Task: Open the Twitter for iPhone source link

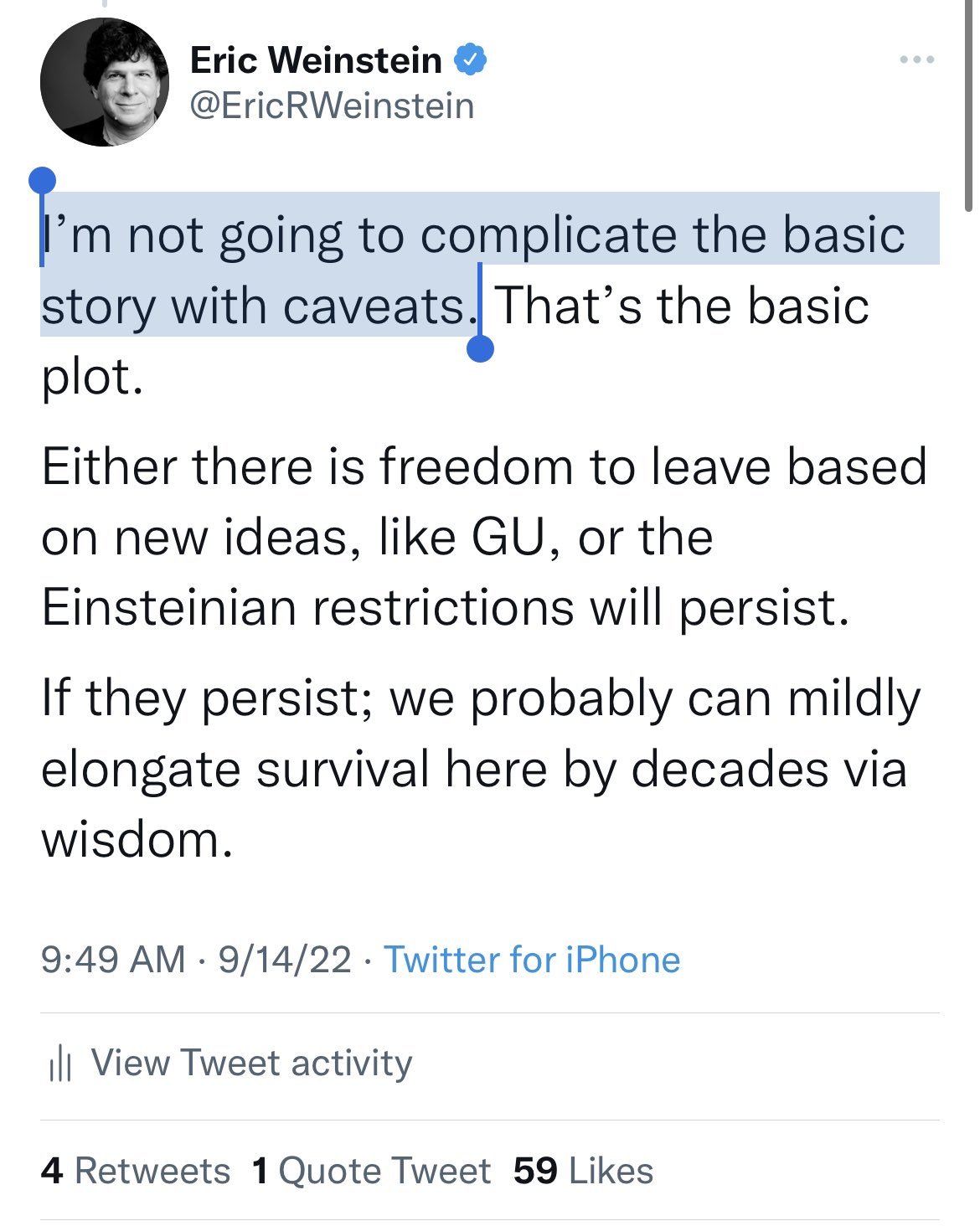Action: [x=532, y=960]
